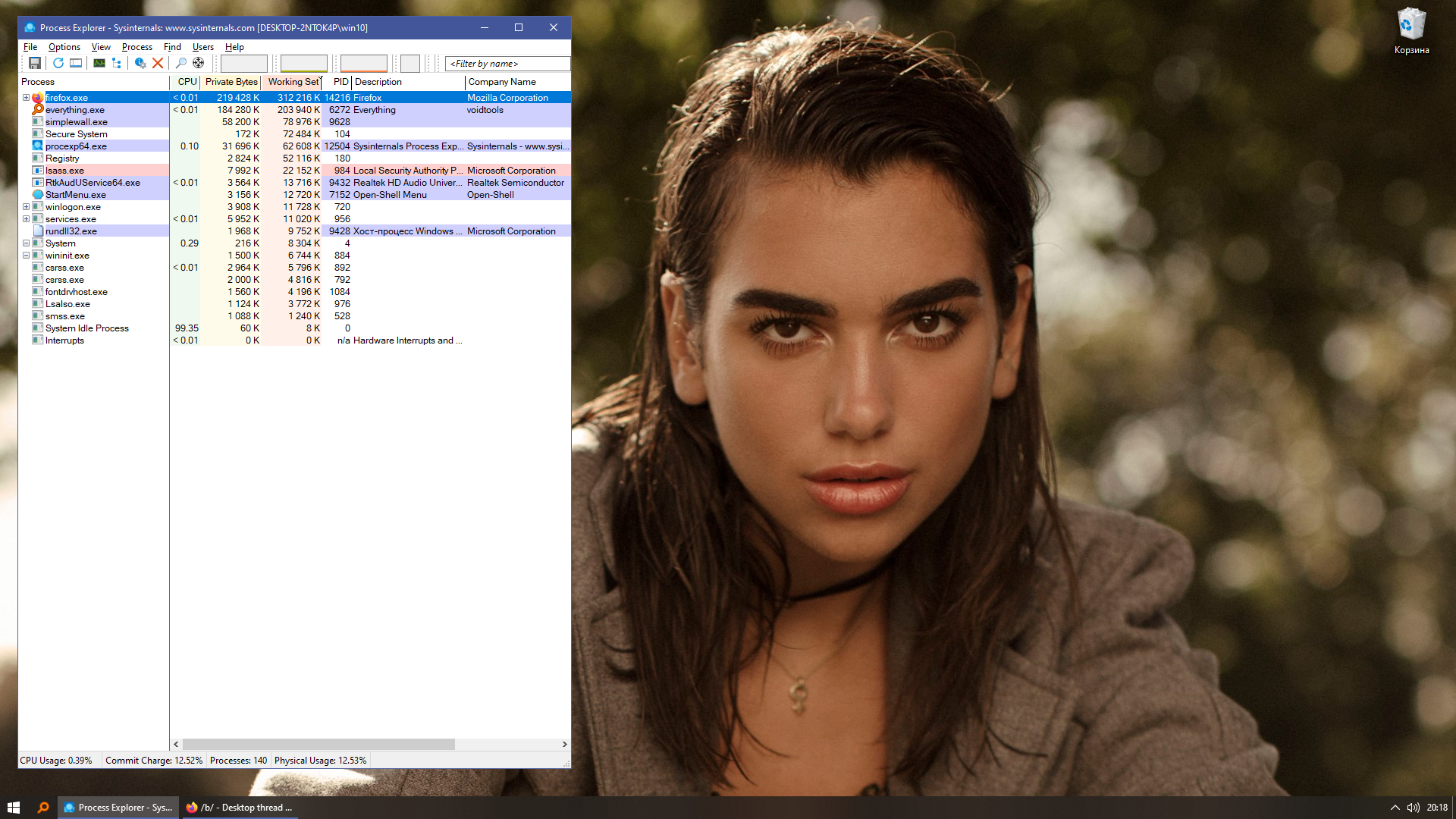Image resolution: width=1456 pixels, height=819 pixels.
Task: Click the Save toolbar icon
Action: point(35,63)
